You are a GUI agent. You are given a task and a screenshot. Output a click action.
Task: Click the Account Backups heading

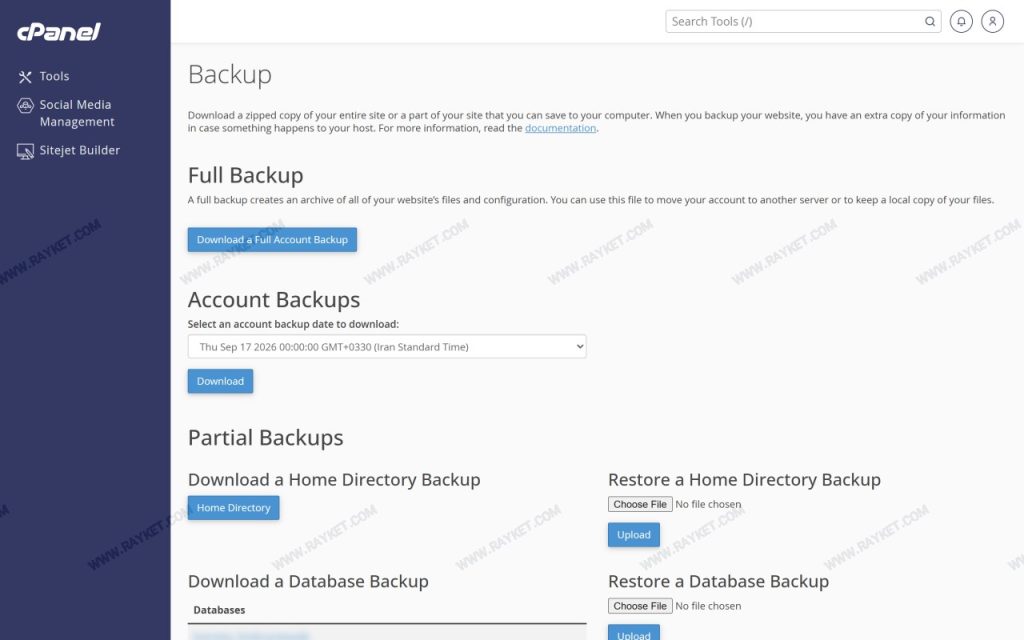(x=274, y=300)
